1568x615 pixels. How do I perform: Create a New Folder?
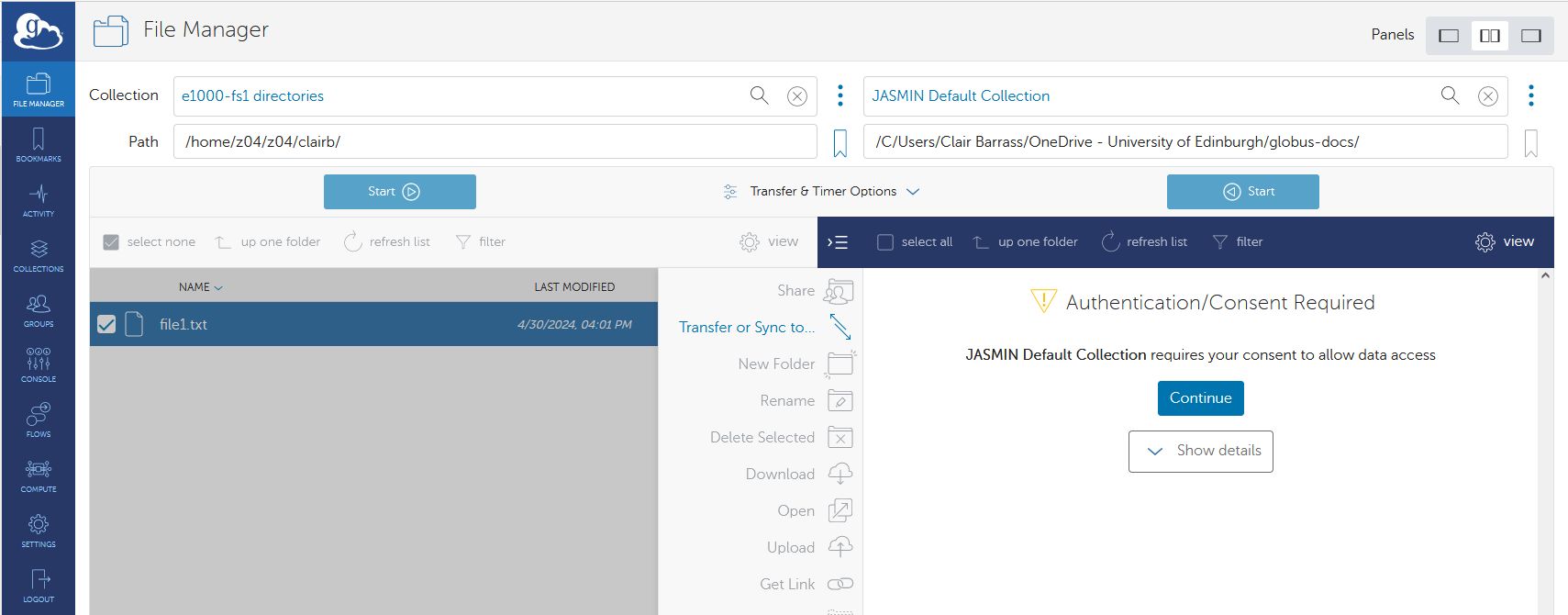point(795,364)
